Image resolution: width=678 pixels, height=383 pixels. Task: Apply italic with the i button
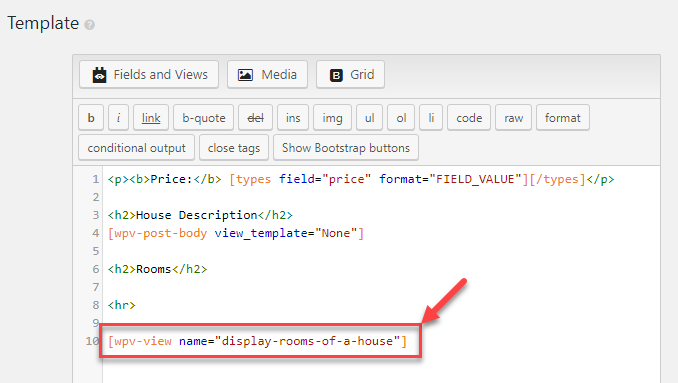tap(118, 118)
